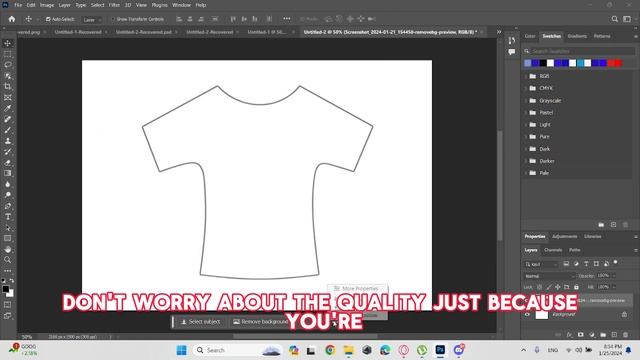Image resolution: width=640 pixels, height=360 pixels.
Task: Select the Pen tool
Action: pyautogui.click(x=8, y=206)
